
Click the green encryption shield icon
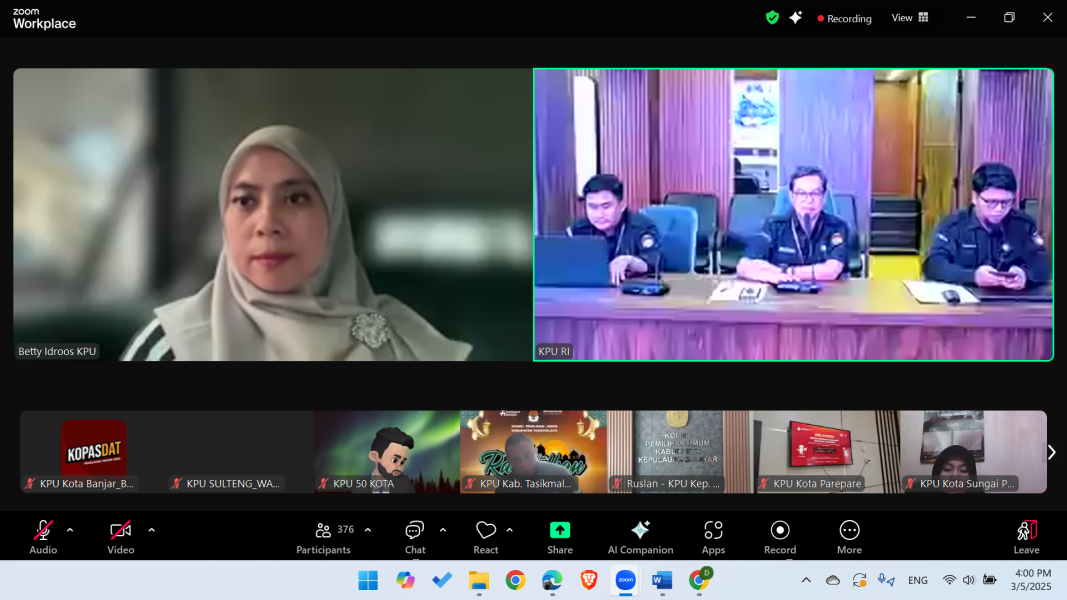pos(772,18)
